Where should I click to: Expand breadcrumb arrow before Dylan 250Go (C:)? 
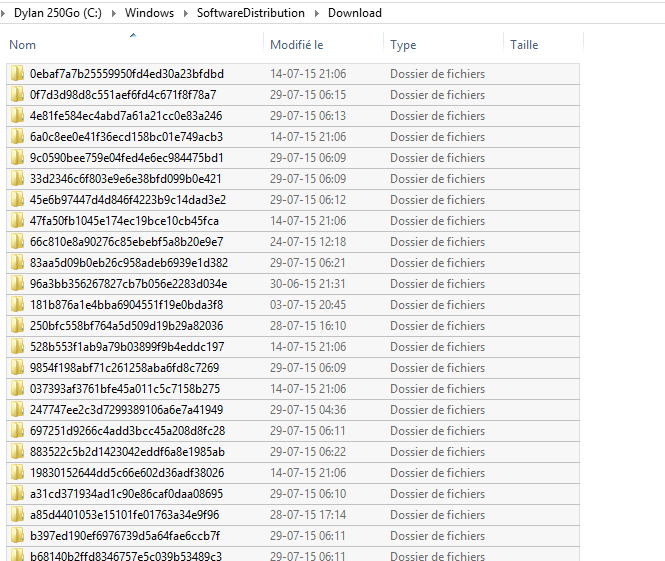[3, 13]
